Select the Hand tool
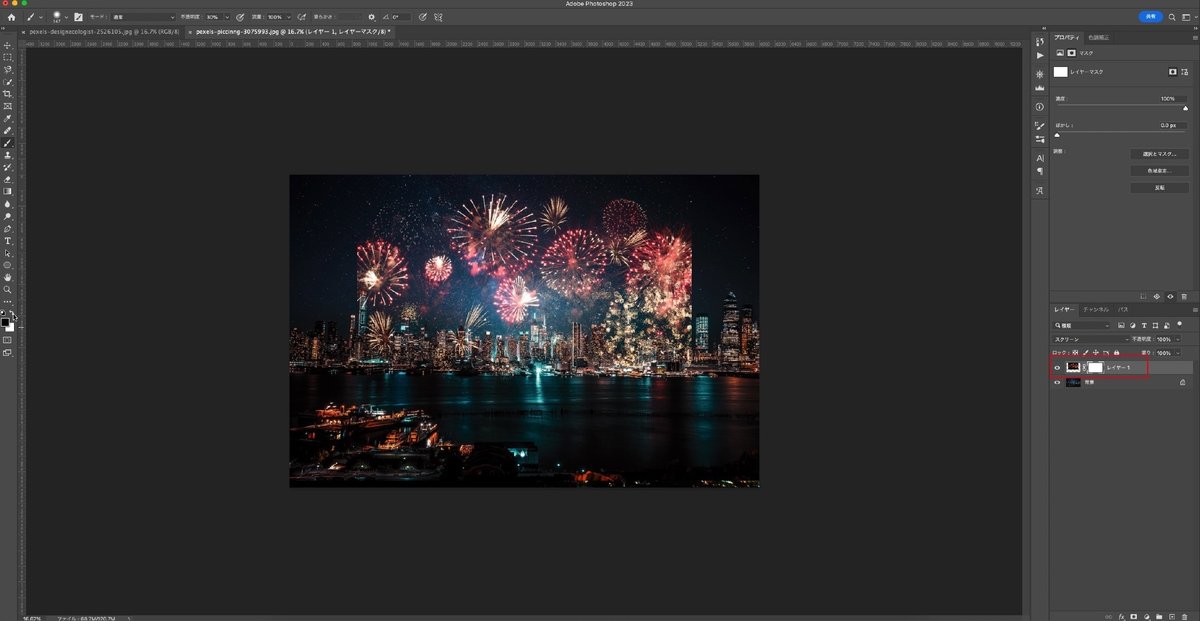 (x=8, y=277)
